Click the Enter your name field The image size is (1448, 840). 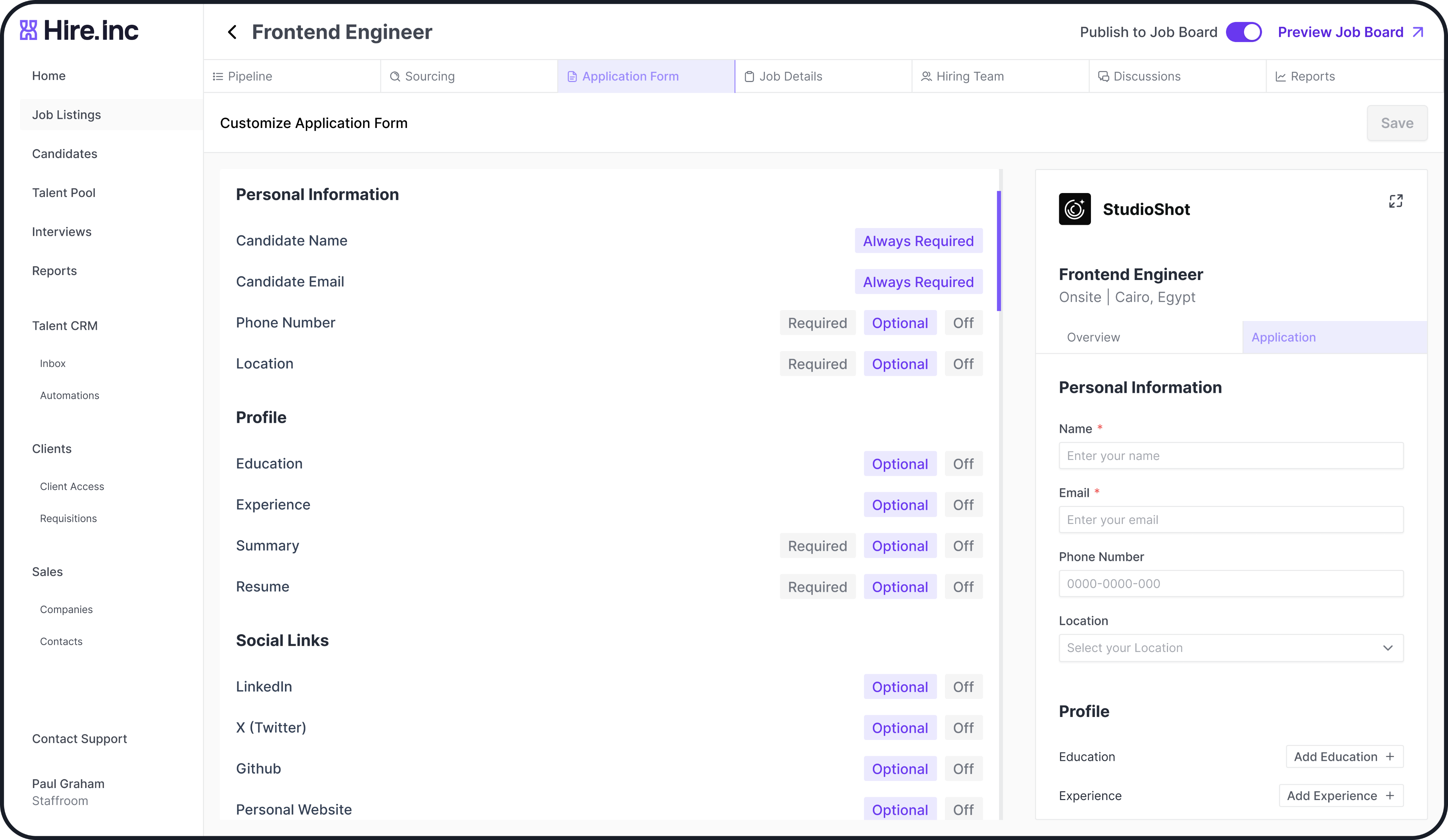(1231, 456)
